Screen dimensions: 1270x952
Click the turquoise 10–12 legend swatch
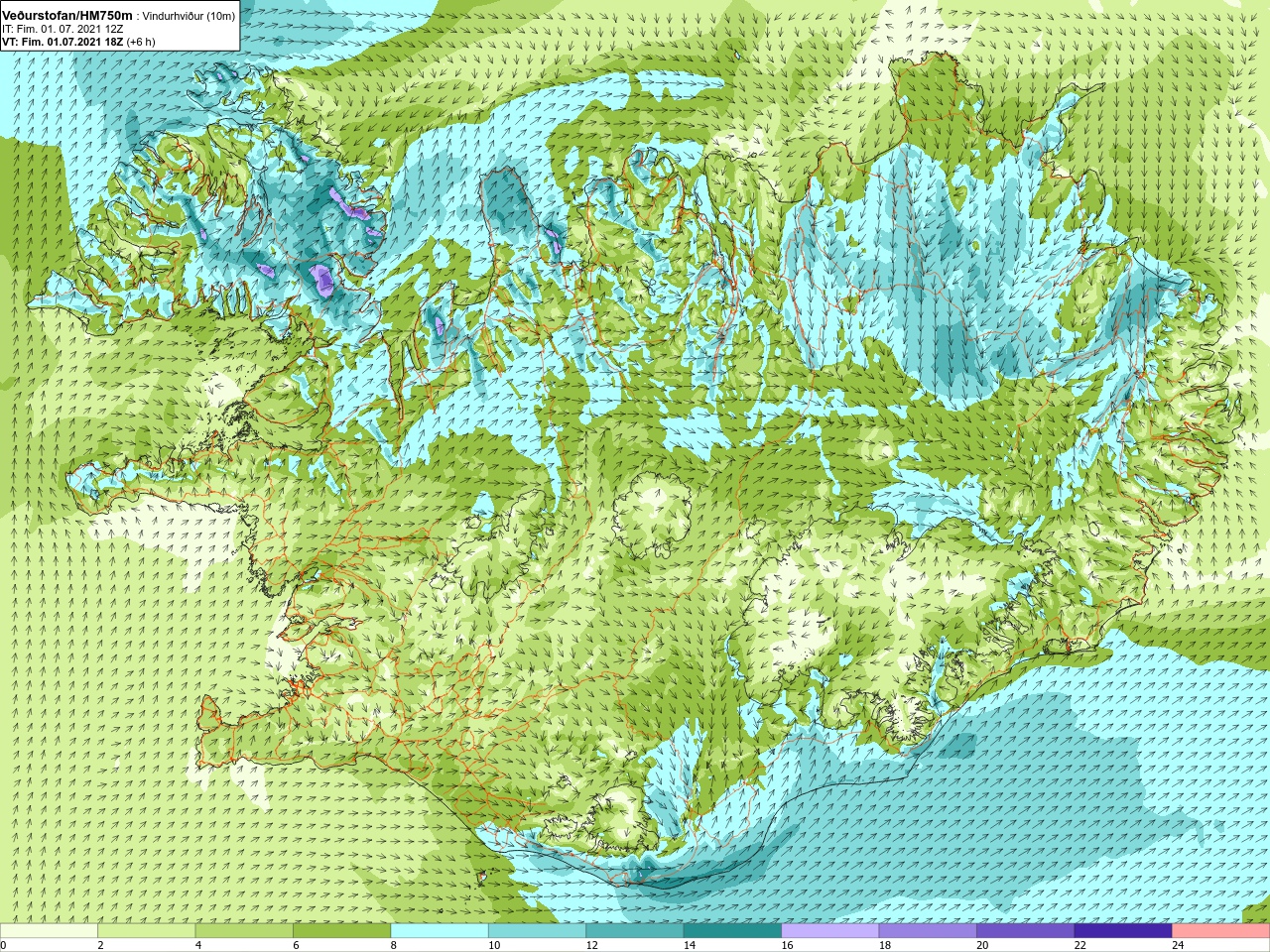[x=538, y=931]
